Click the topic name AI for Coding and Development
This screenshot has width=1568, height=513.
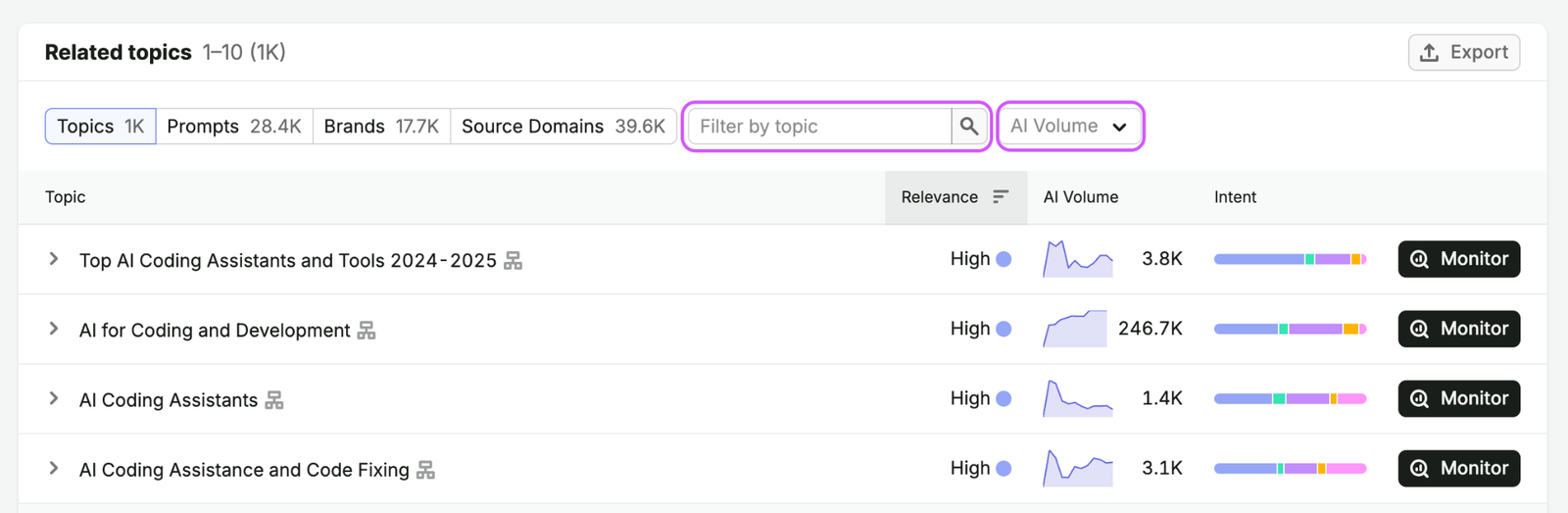click(215, 331)
